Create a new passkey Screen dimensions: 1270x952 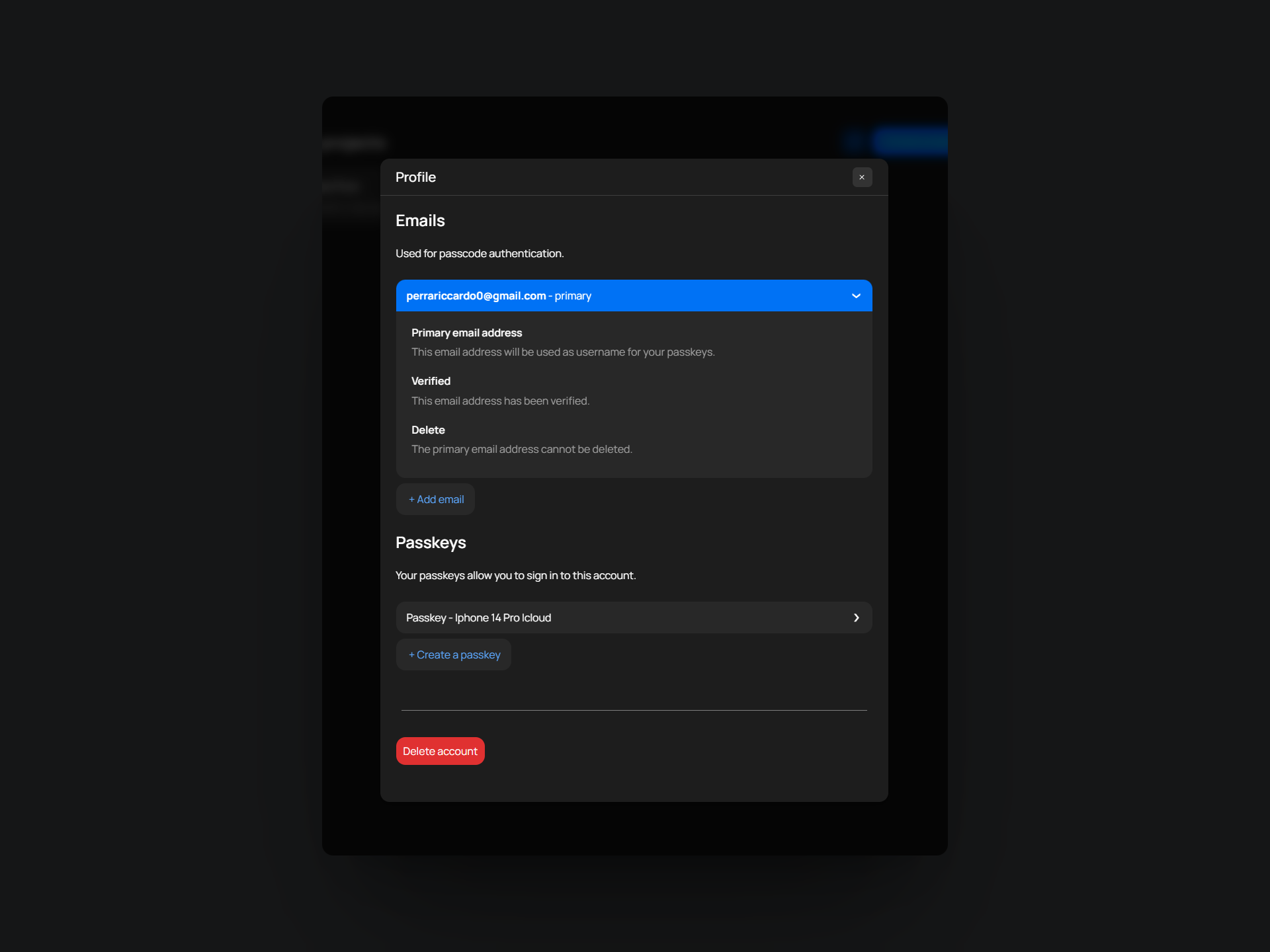point(454,654)
